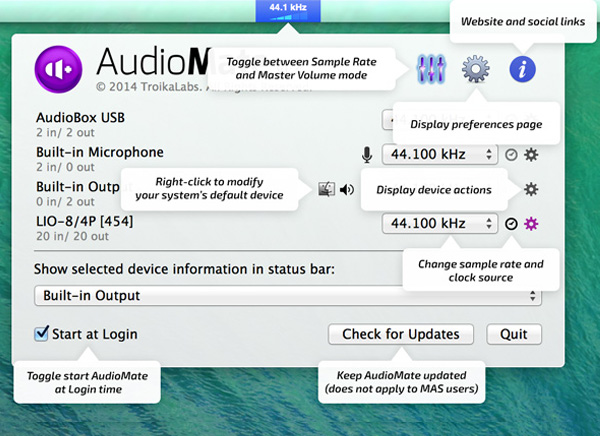Click the '2 in/ 2 out' text under AudioBox USB

(65, 132)
